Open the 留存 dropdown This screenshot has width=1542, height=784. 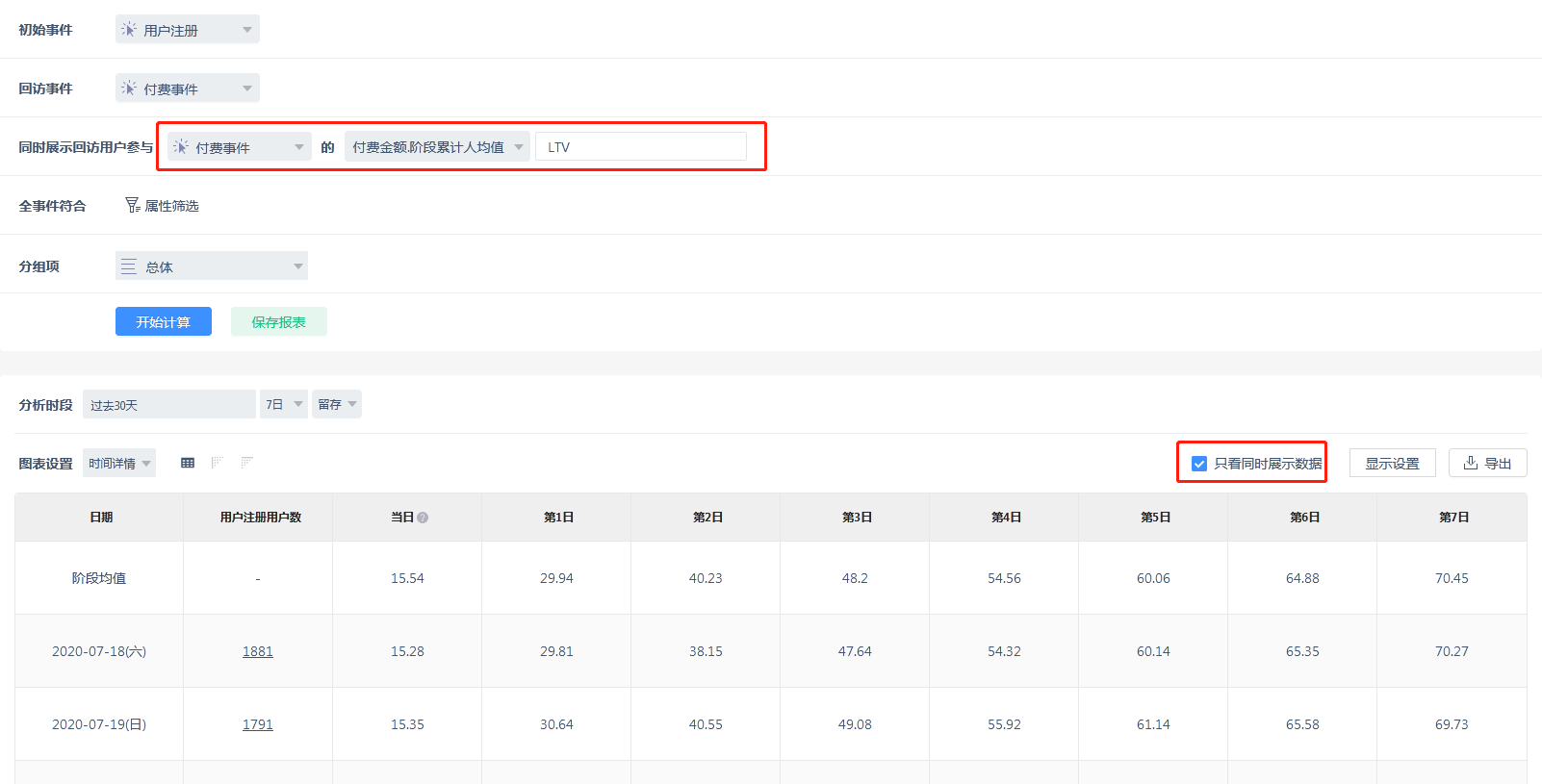pyautogui.click(x=337, y=404)
